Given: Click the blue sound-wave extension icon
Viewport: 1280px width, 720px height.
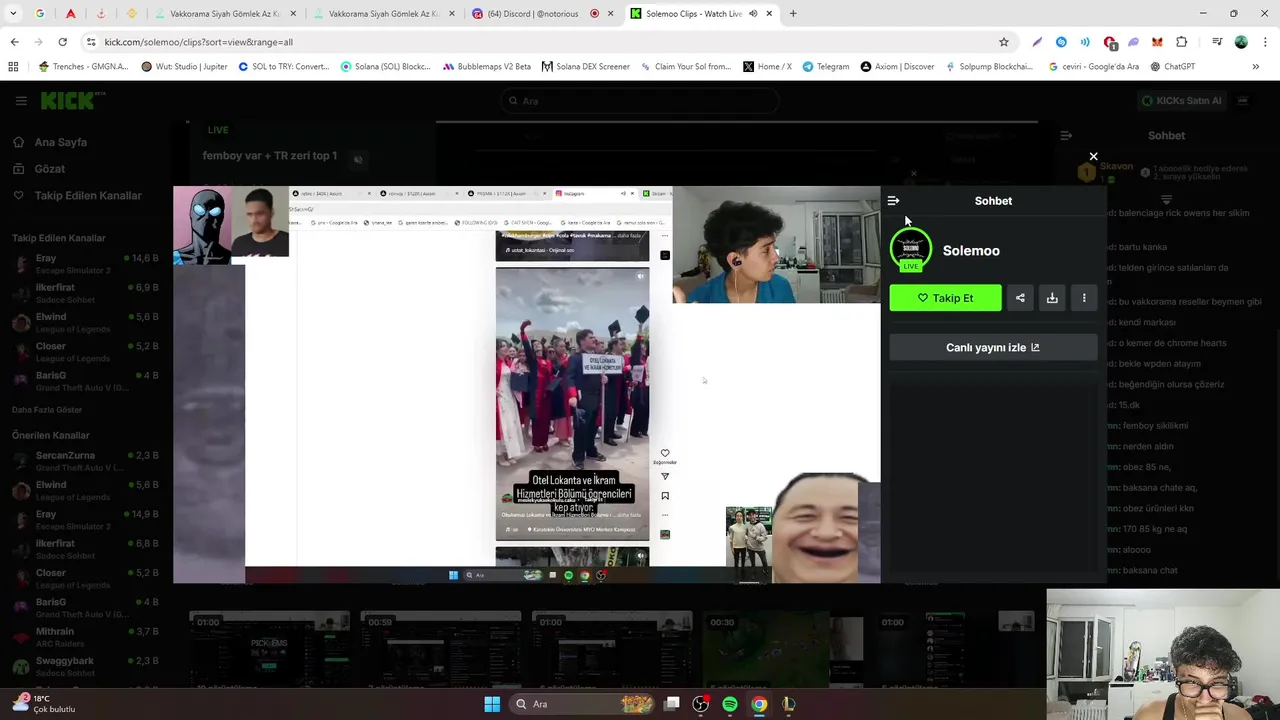Looking at the screenshot, I should coord(1085,42).
